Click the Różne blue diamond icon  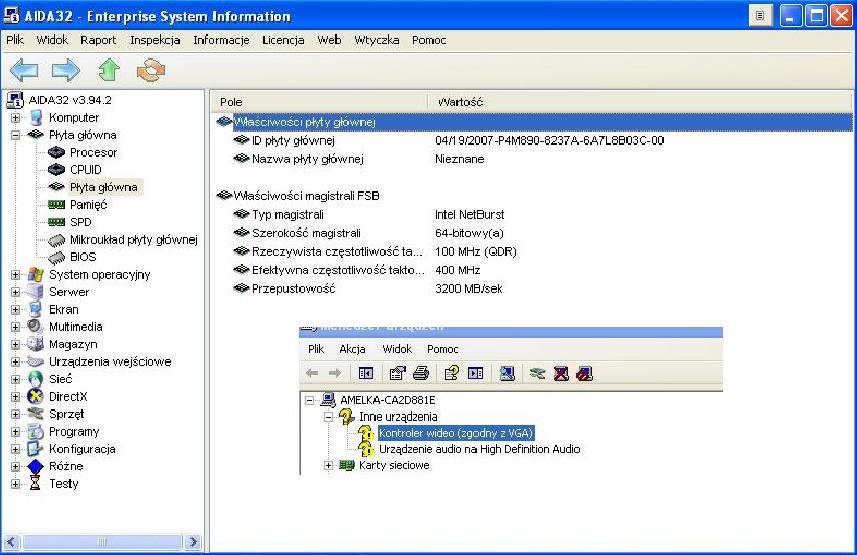pyautogui.click(x=36, y=466)
